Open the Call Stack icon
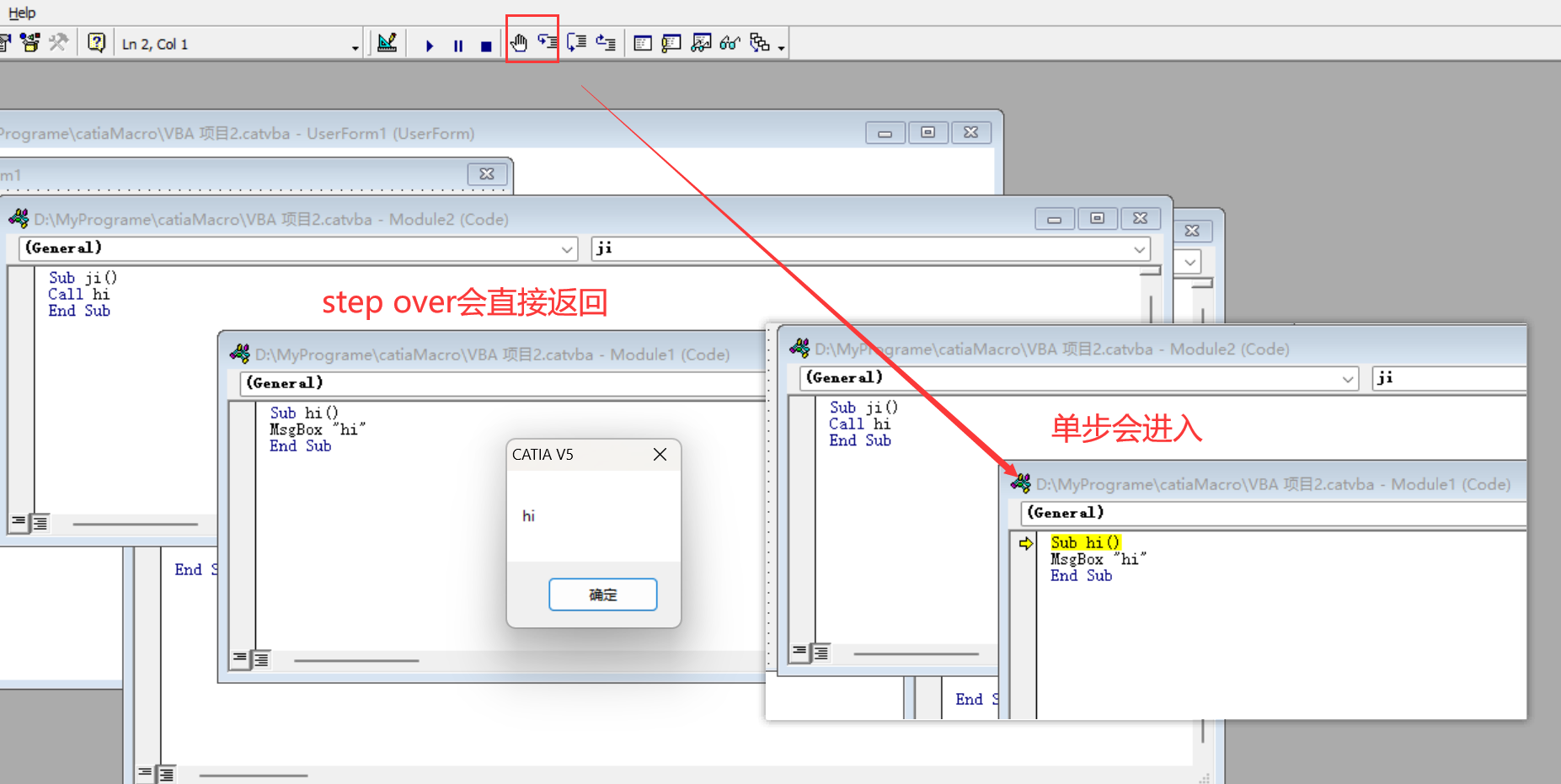The height and width of the screenshot is (784, 1561). coord(759,43)
